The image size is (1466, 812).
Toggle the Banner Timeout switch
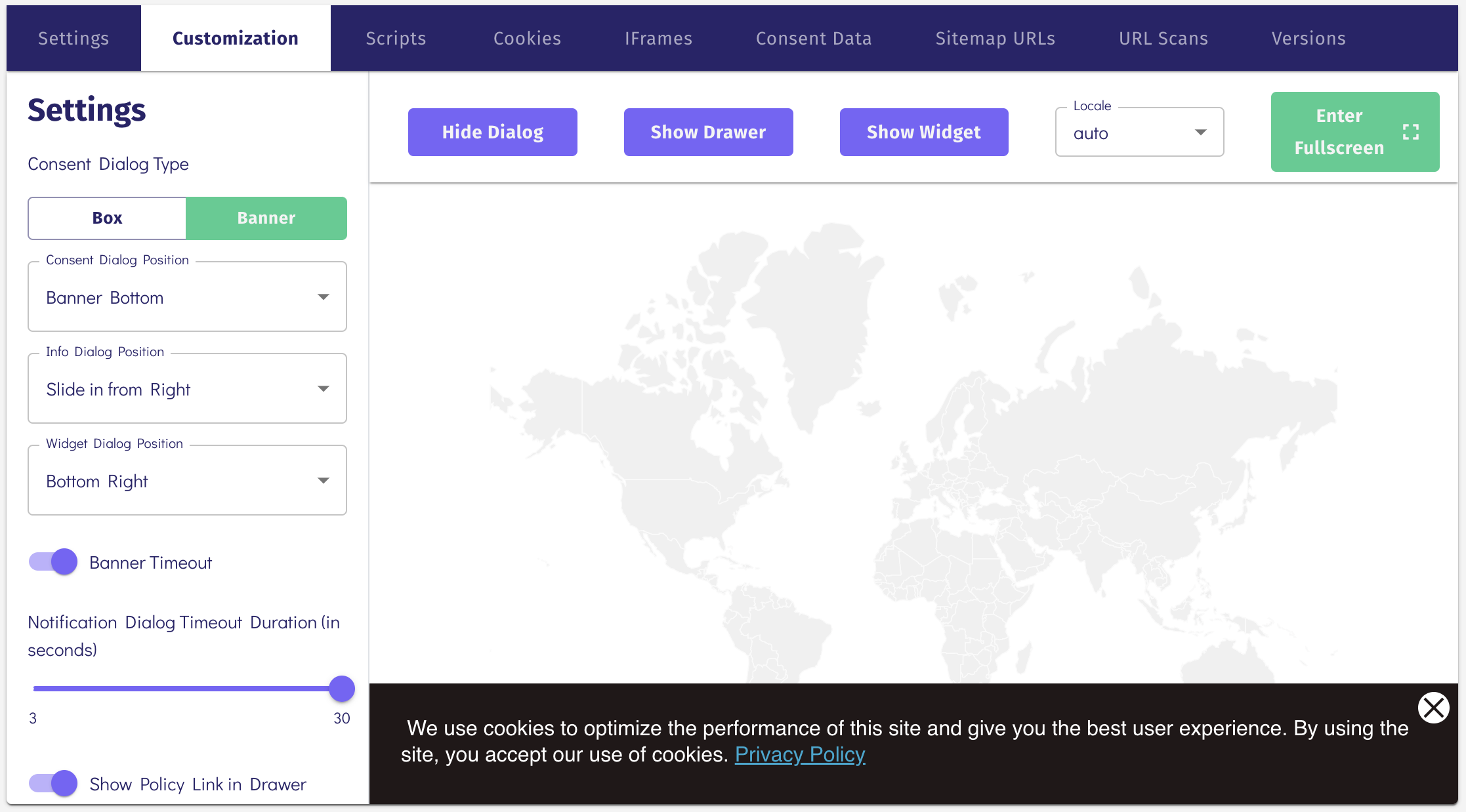[54, 562]
